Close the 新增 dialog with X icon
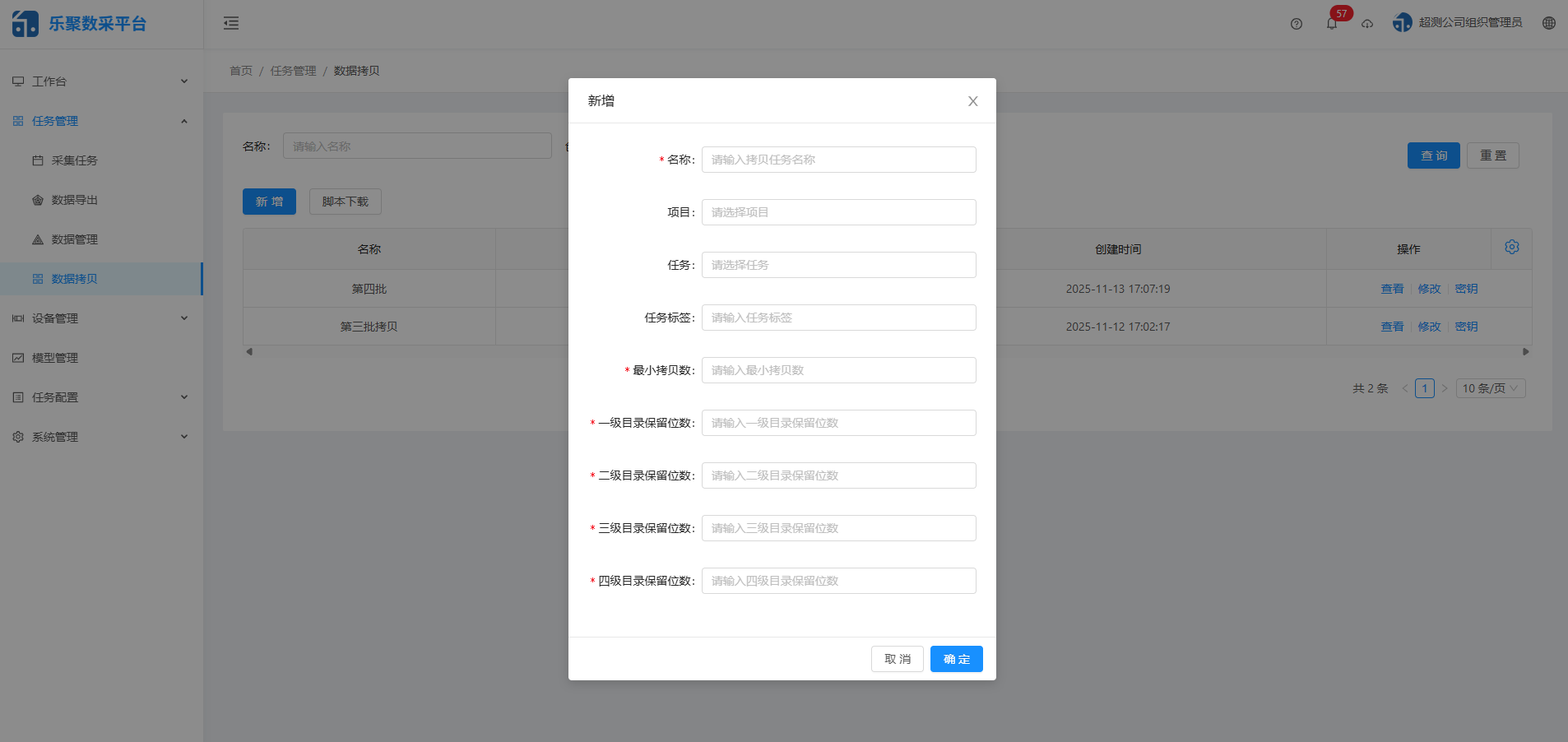This screenshot has height=742, width=1568. (973, 101)
